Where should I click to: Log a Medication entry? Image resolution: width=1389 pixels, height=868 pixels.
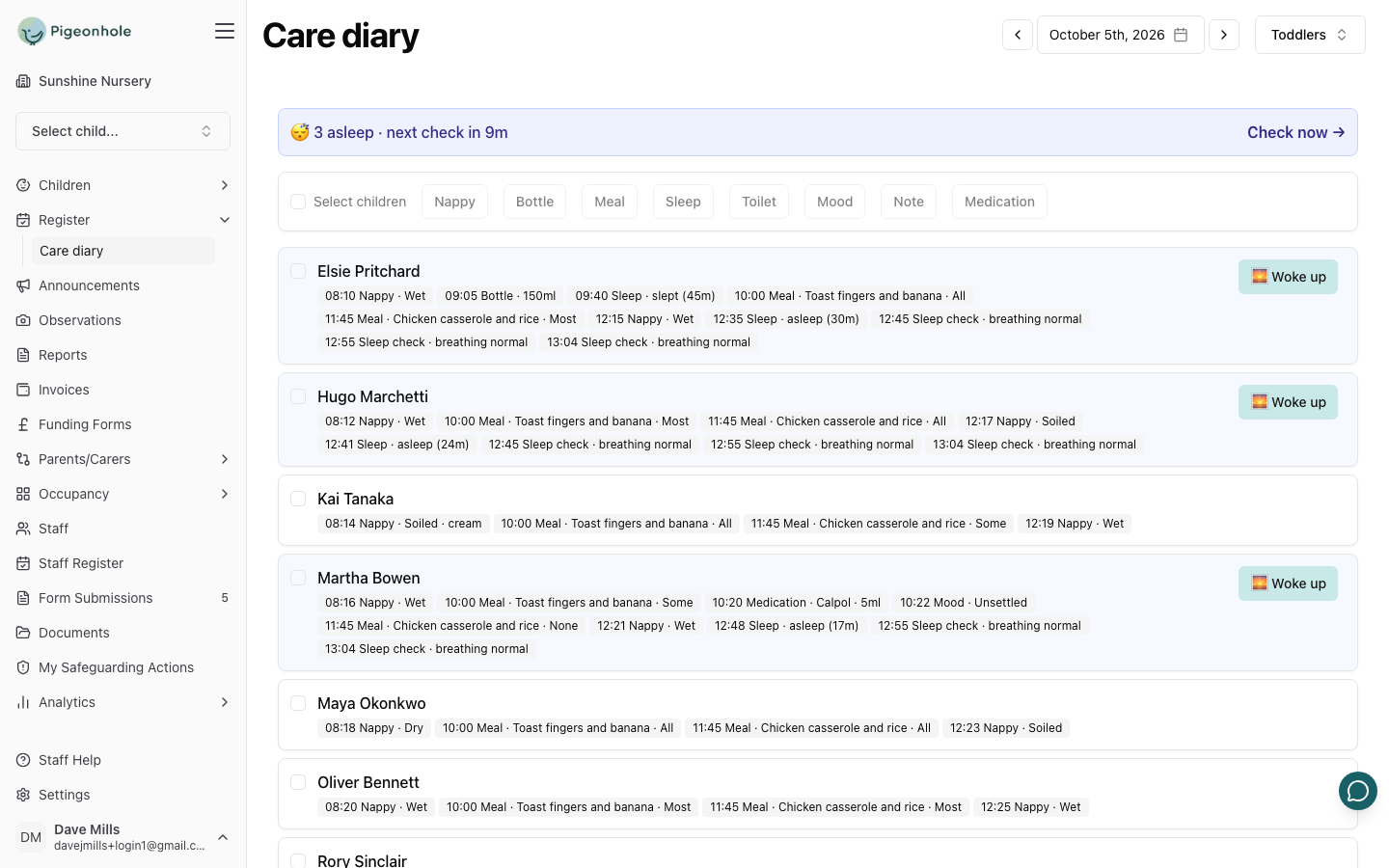point(999,202)
